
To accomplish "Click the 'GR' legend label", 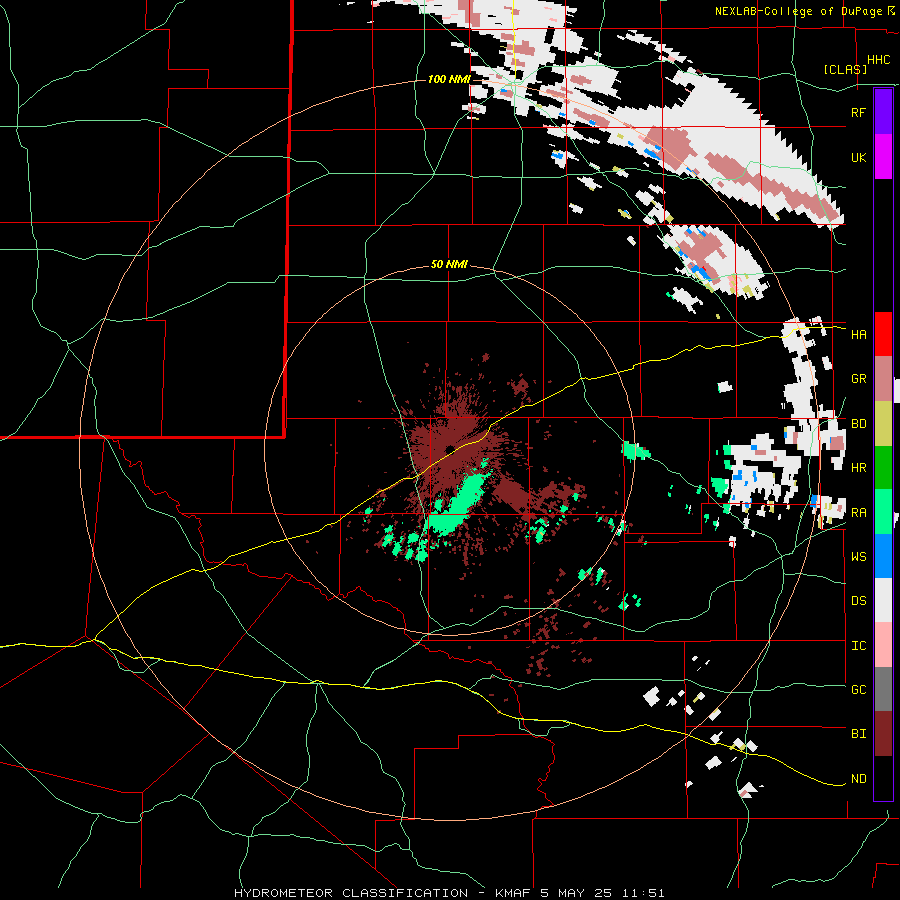I will click(x=858, y=379).
